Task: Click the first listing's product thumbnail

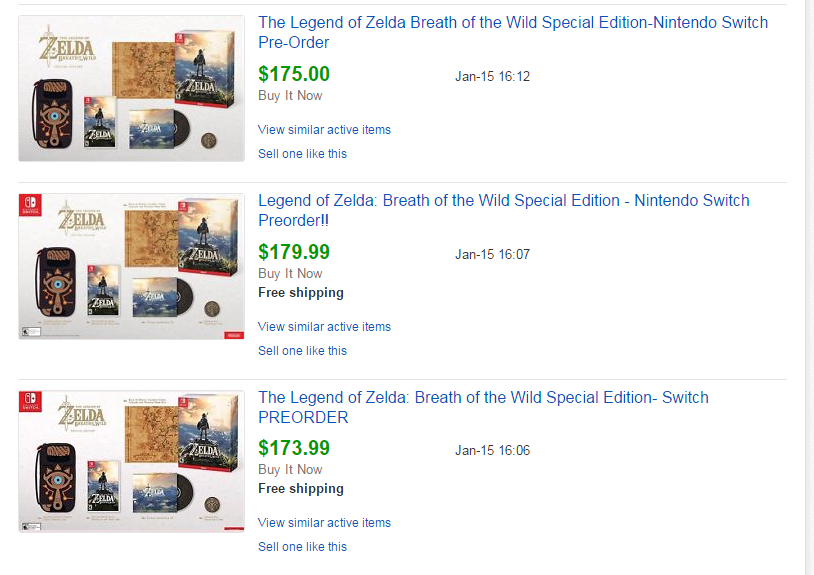Action: [x=131, y=88]
